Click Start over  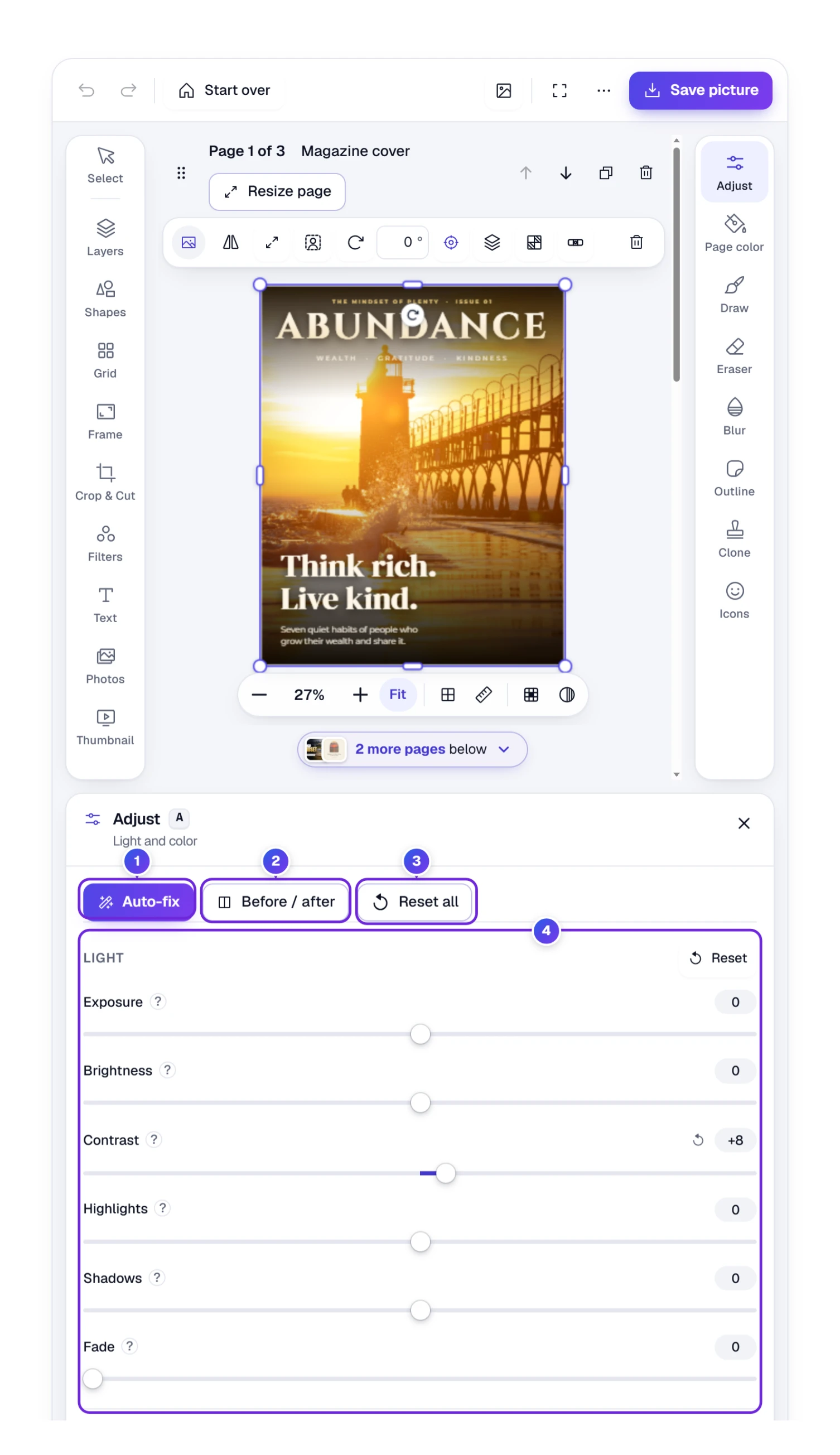(224, 90)
